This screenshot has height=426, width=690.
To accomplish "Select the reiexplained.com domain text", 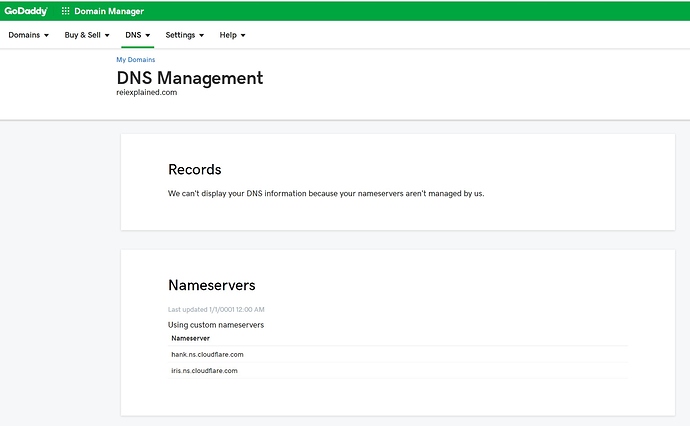I will click(147, 92).
